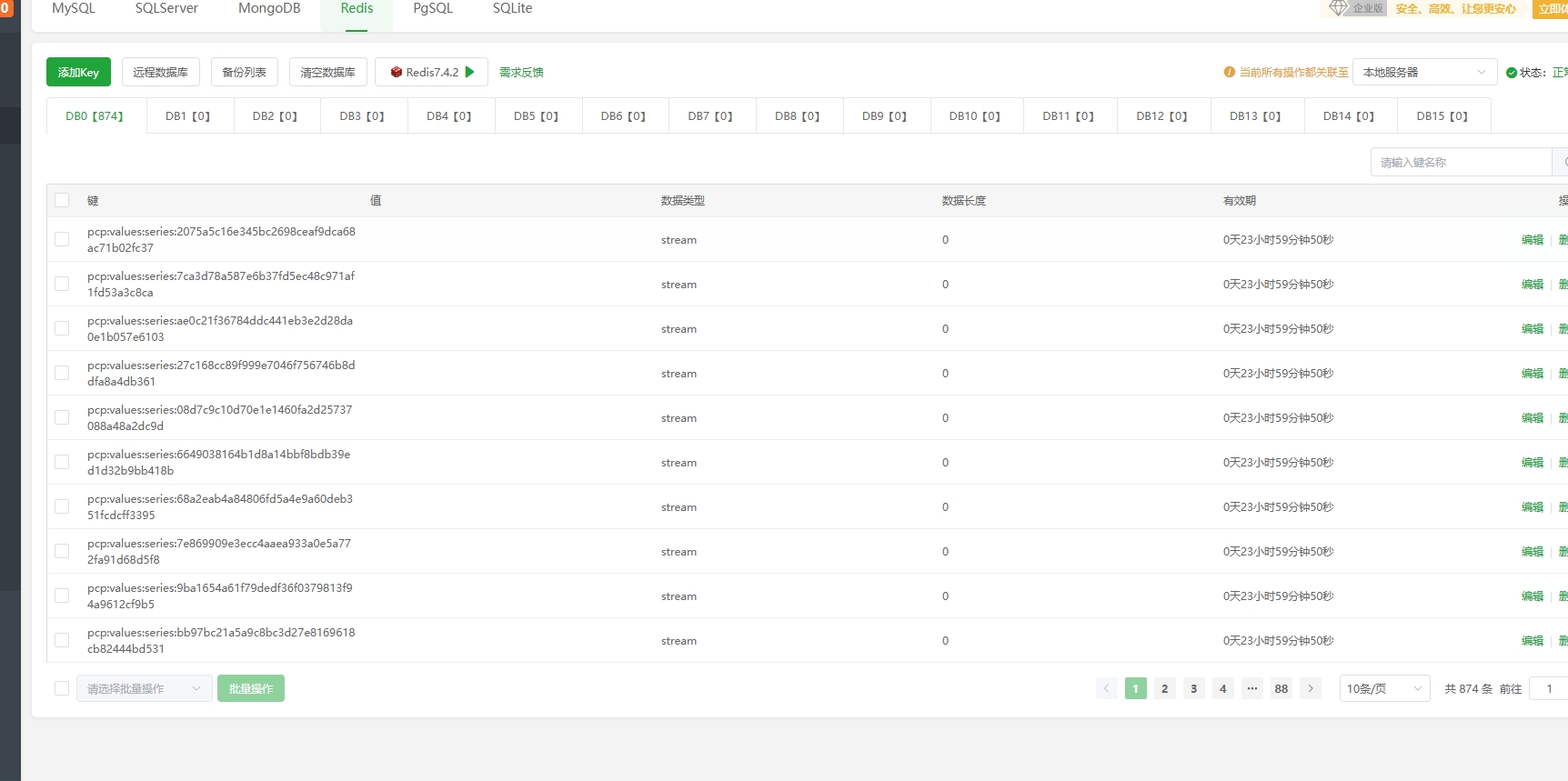The height and width of the screenshot is (781, 1568).
Task: Jump to last page 88
Action: pos(1282,688)
